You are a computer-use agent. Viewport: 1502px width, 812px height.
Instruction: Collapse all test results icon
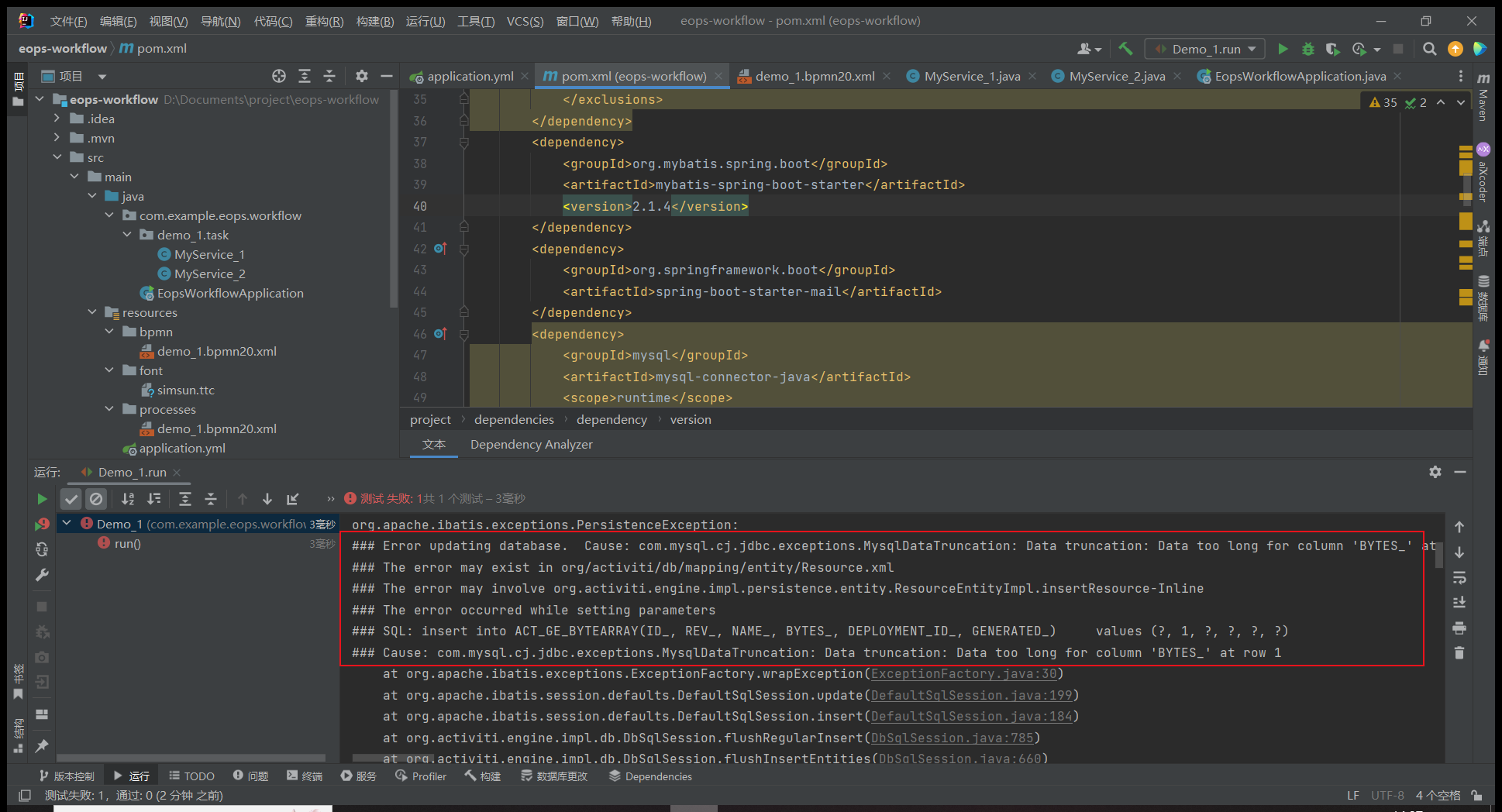pos(211,499)
